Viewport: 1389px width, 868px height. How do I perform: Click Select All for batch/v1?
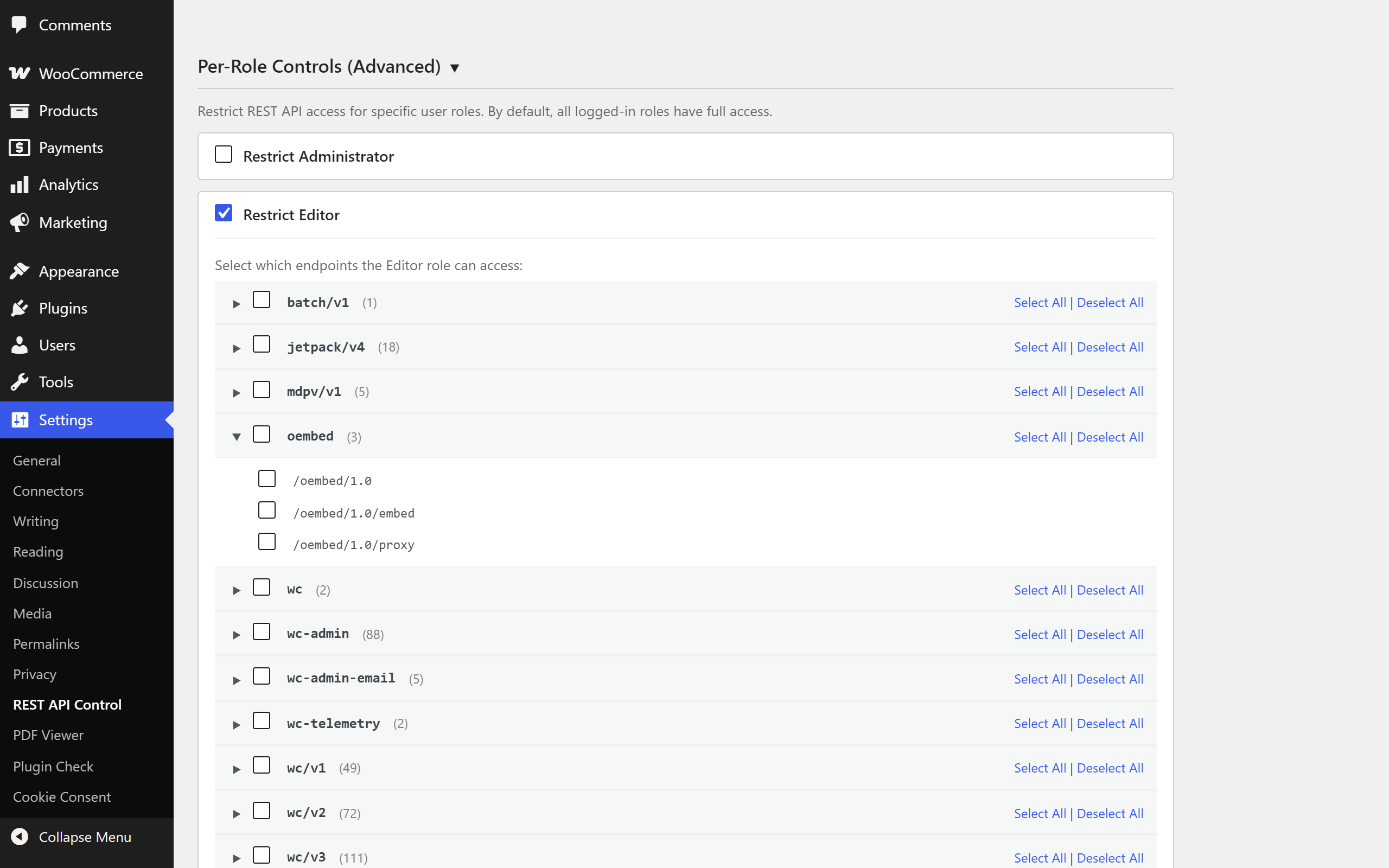1040,303
